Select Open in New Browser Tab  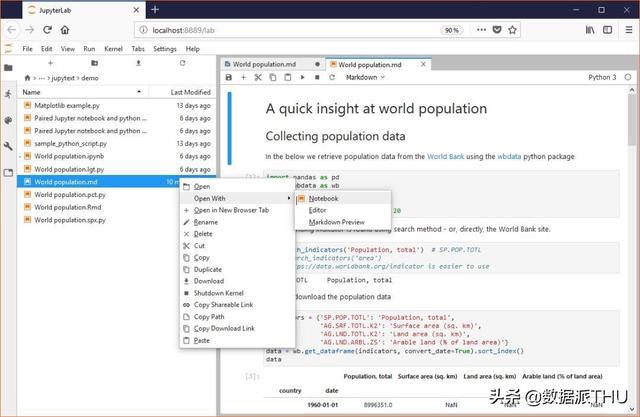[238, 210]
